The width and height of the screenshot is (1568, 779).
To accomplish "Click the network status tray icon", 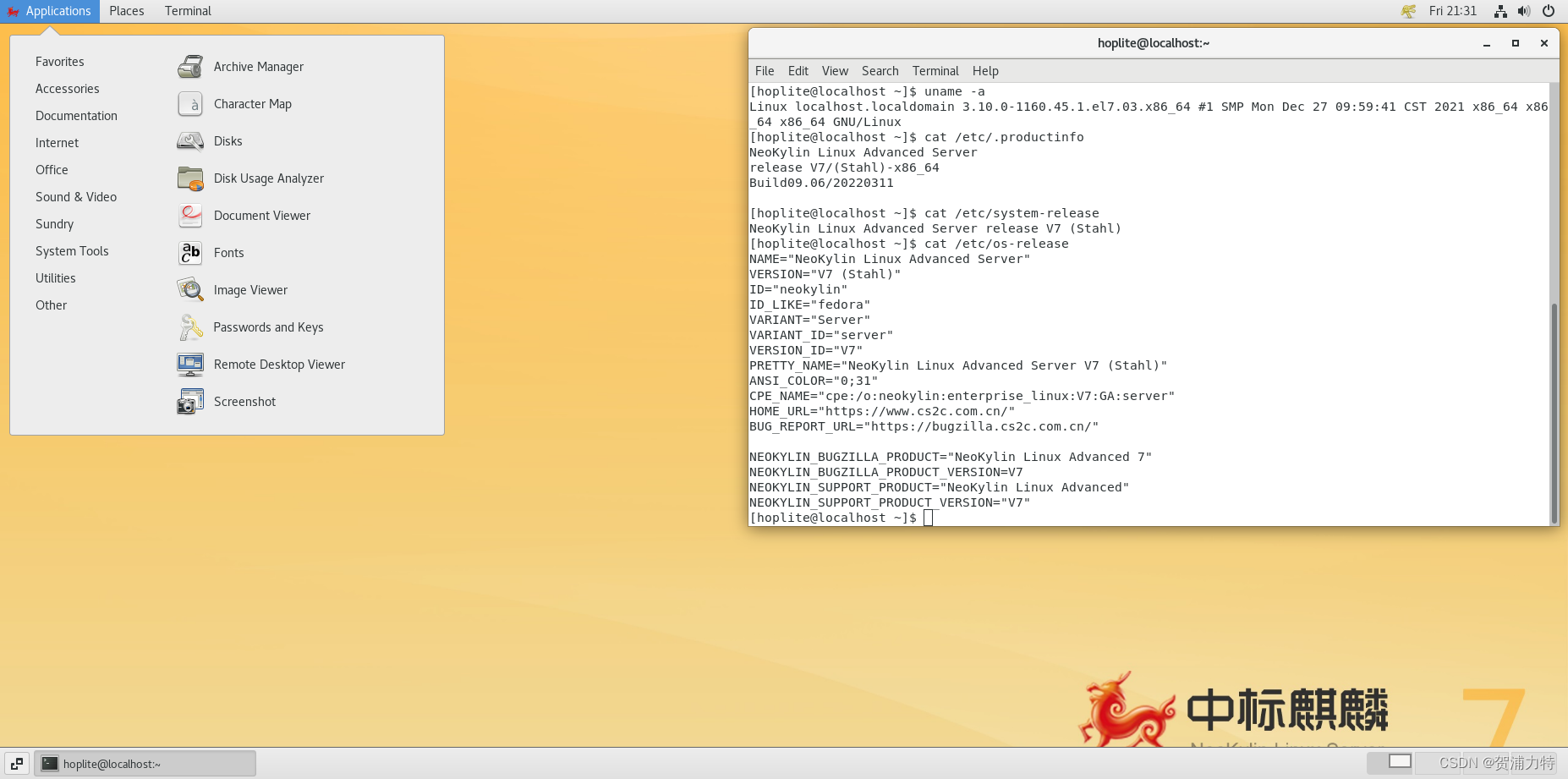I will (x=1500, y=11).
